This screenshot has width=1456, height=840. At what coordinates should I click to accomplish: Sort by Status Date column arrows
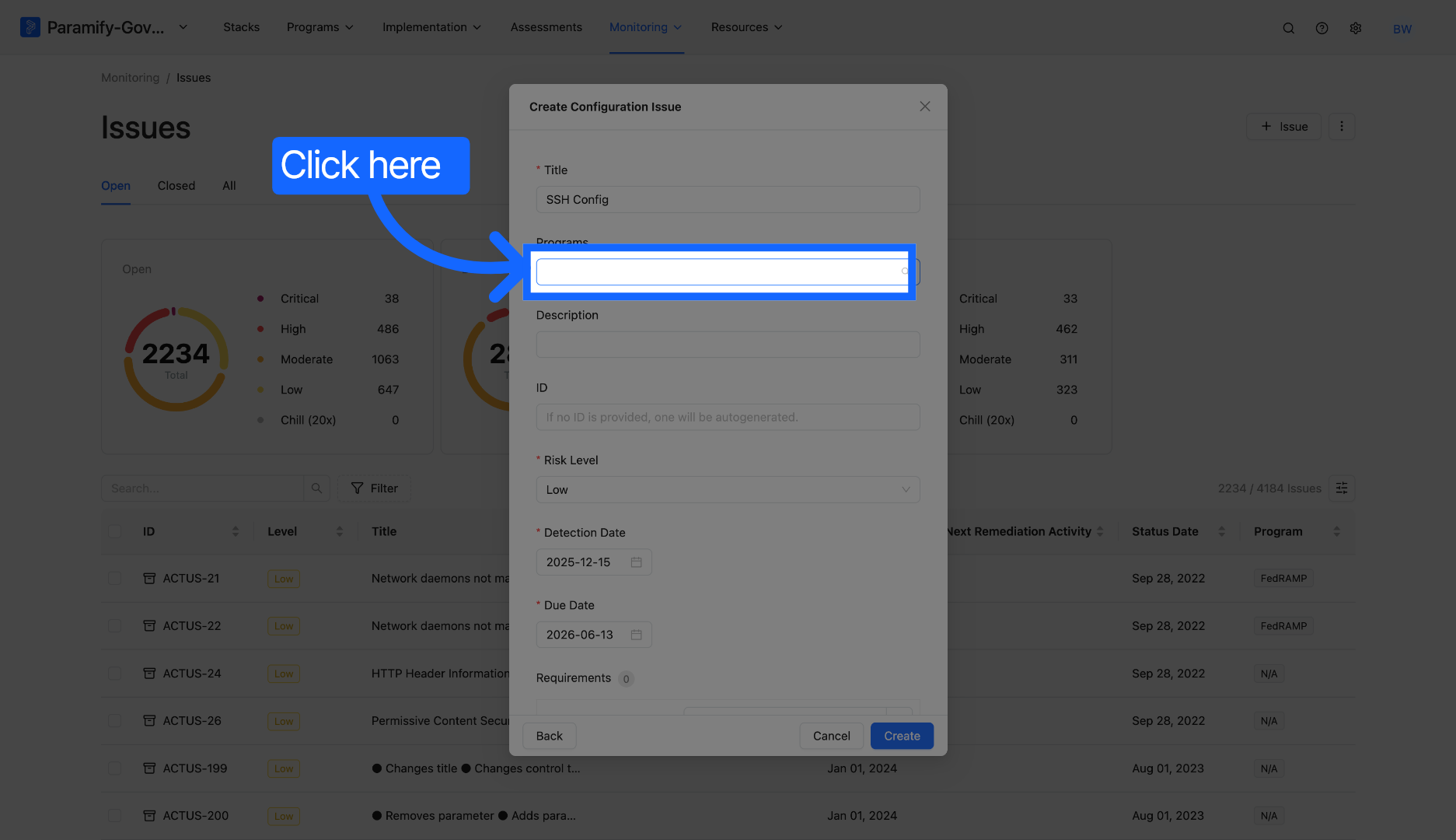coord(1221,531)
